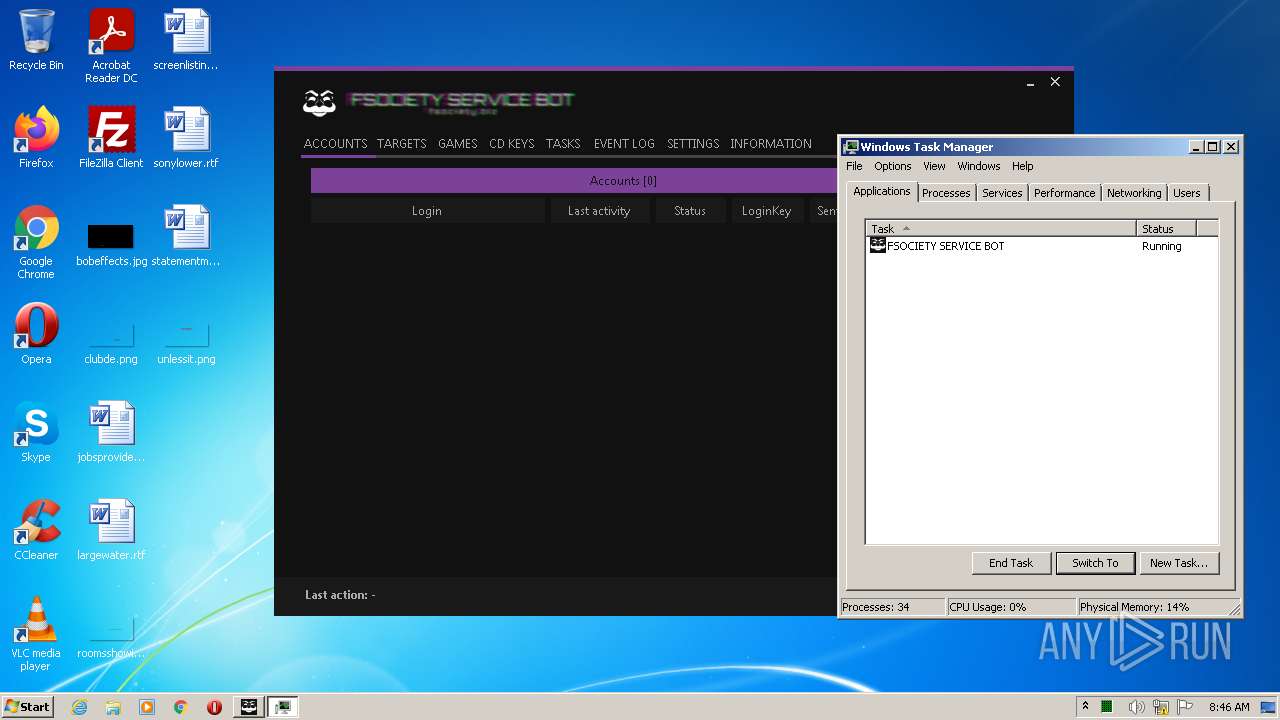Open Windows Explorer folder in taskbar

[x=113, y=707]
